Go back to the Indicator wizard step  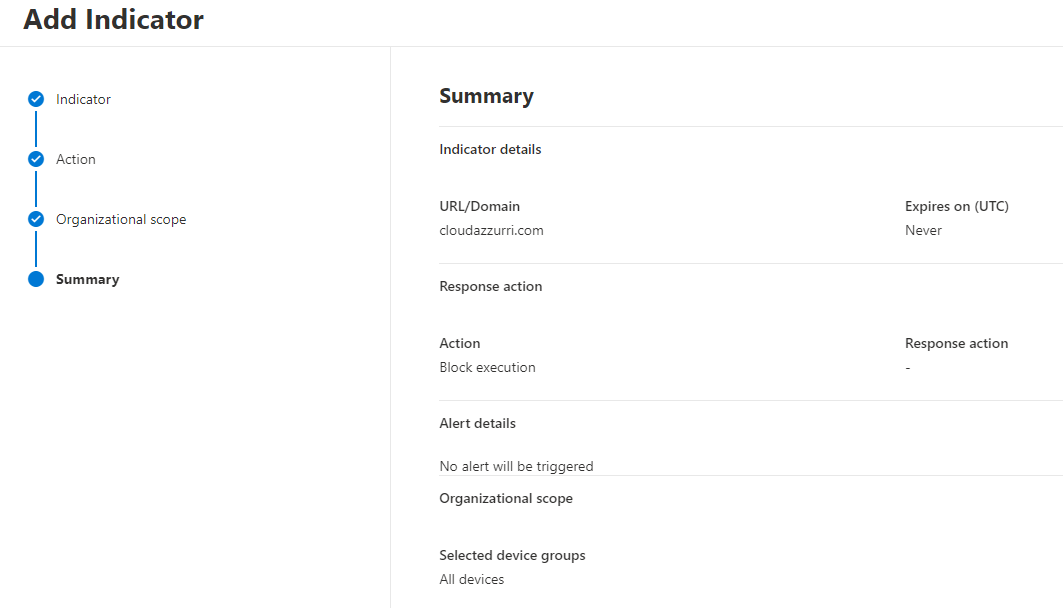pyautogui.click(x=83, y=99)
